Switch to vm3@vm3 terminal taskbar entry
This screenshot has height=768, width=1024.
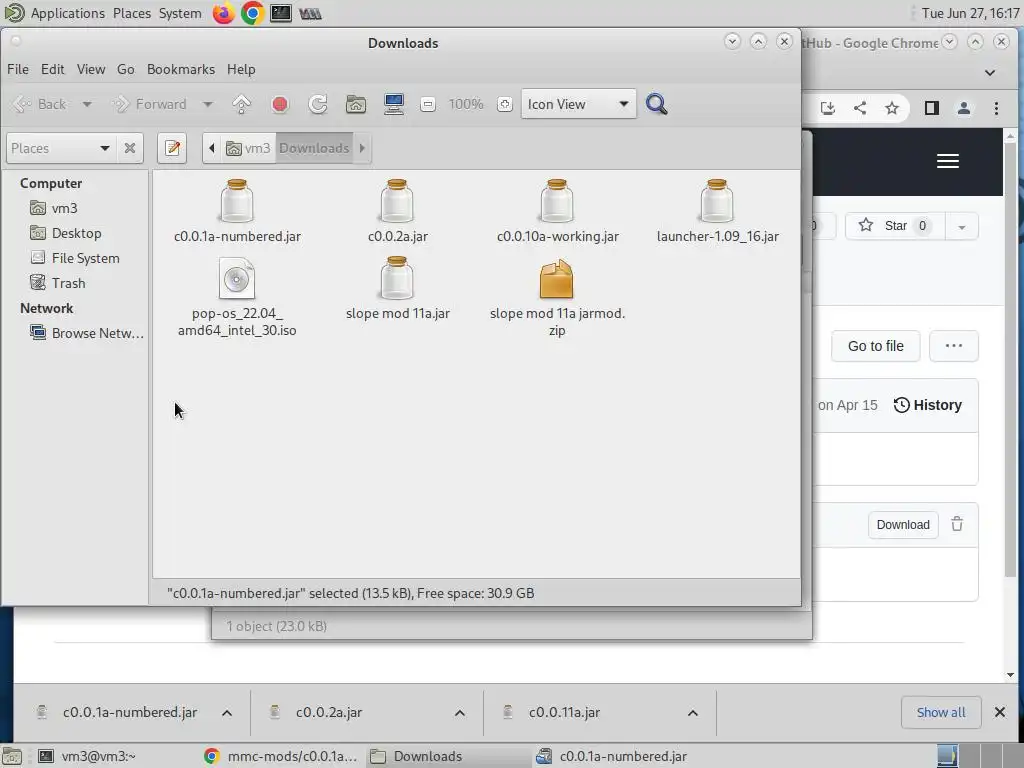click(x=98, y=756)
